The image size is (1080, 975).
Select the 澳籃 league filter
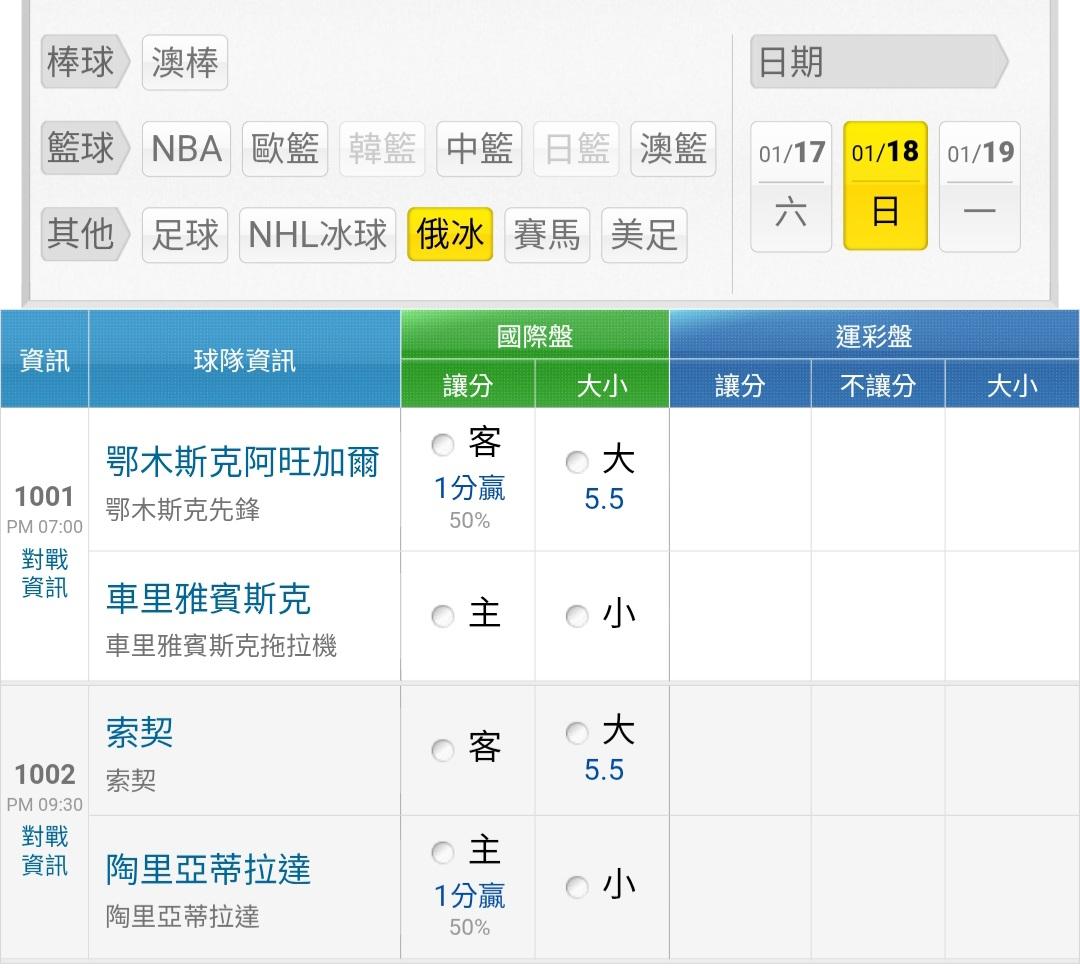coord(673,149)
